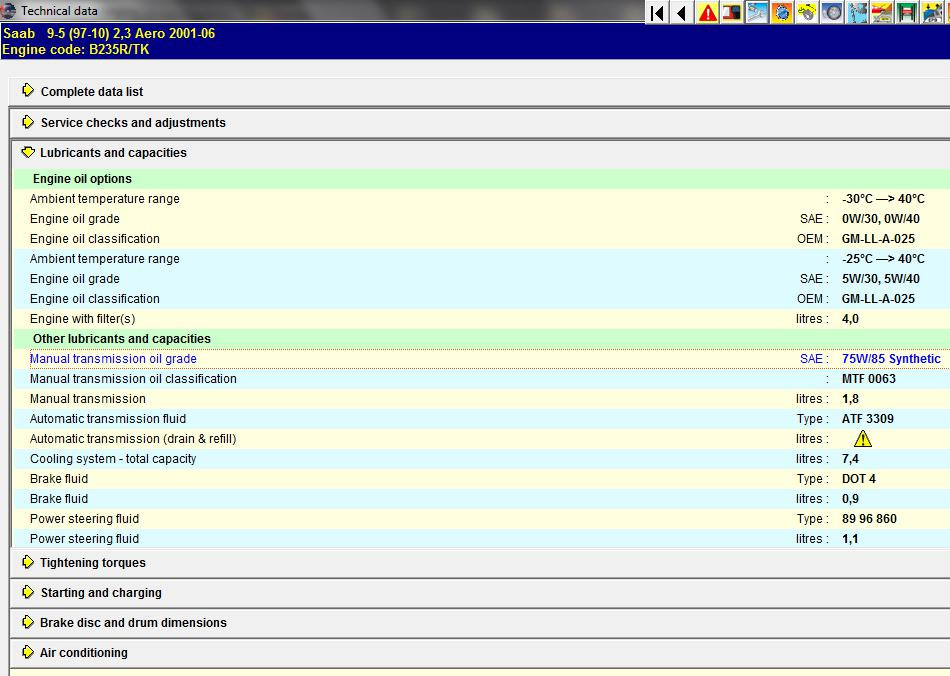Go back with the single left arrow
This screenshot has height=676, width=950.
(682, 12)
